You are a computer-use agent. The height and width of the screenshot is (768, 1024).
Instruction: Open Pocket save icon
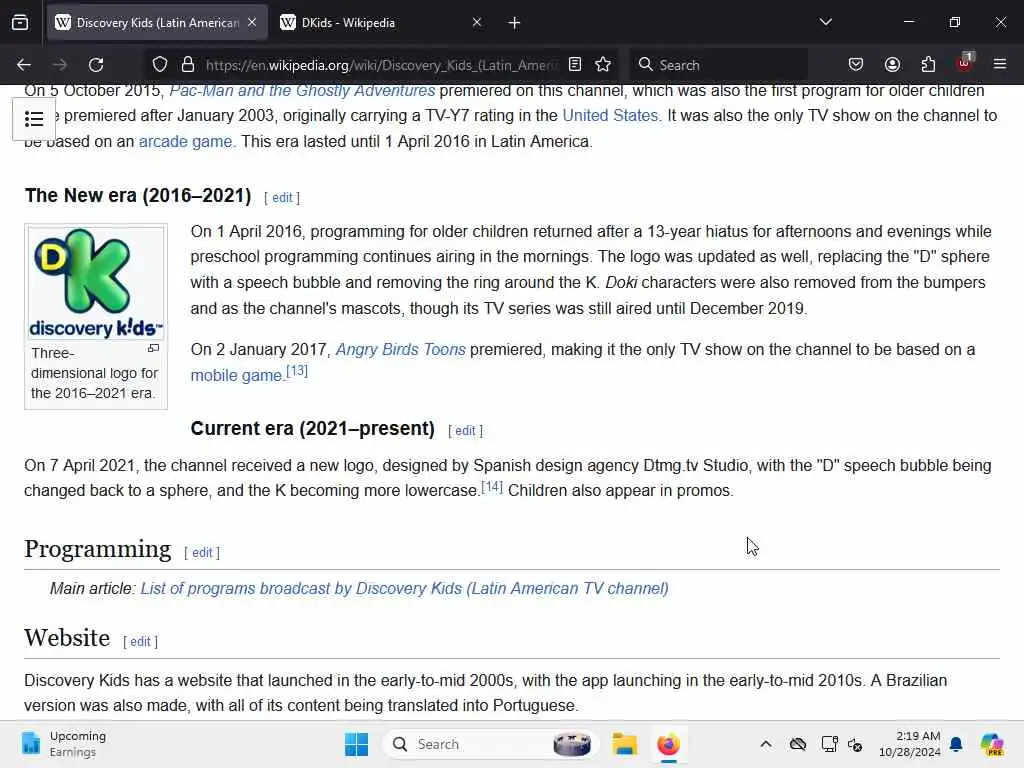click(x=856, y=64)
